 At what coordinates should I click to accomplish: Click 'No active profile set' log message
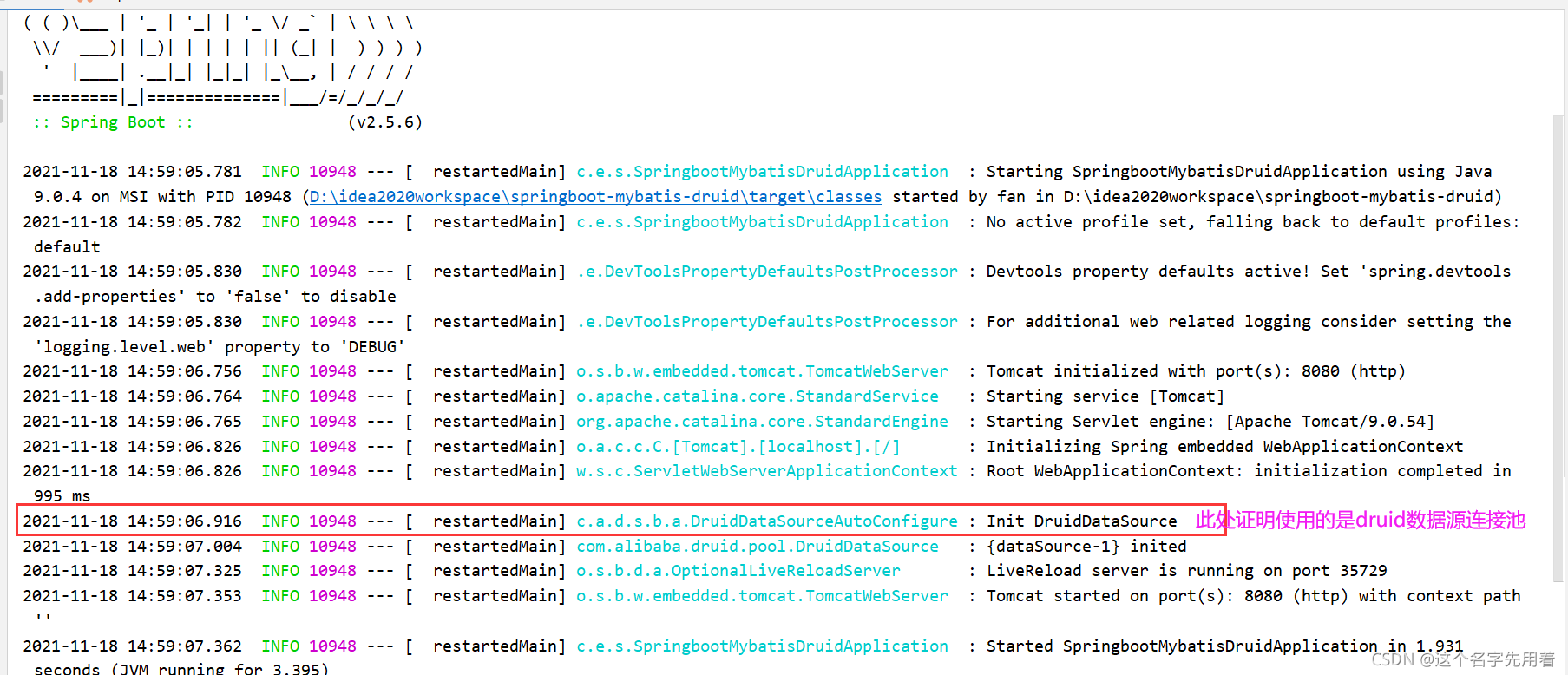1253,222
